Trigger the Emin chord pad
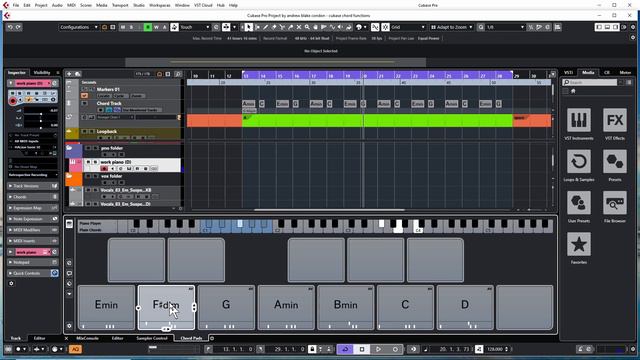This screenshot has height=360, width=640. 106,307
